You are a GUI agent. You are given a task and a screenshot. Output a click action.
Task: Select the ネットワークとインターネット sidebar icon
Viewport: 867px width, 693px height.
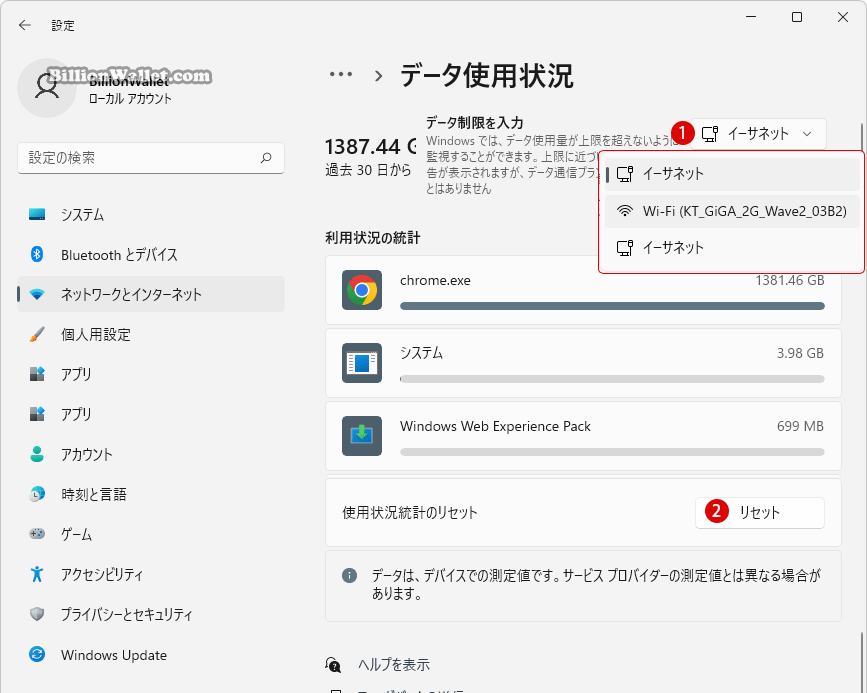37,294
